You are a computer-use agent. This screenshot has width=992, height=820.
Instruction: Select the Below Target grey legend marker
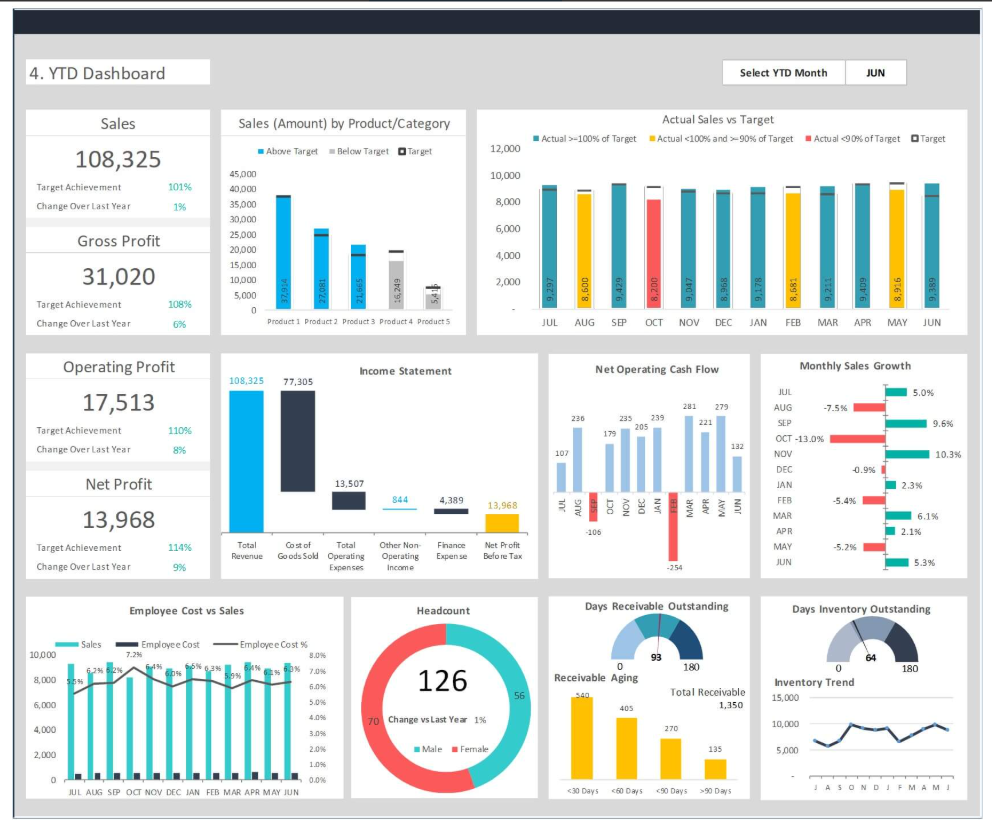pos(332,152)
